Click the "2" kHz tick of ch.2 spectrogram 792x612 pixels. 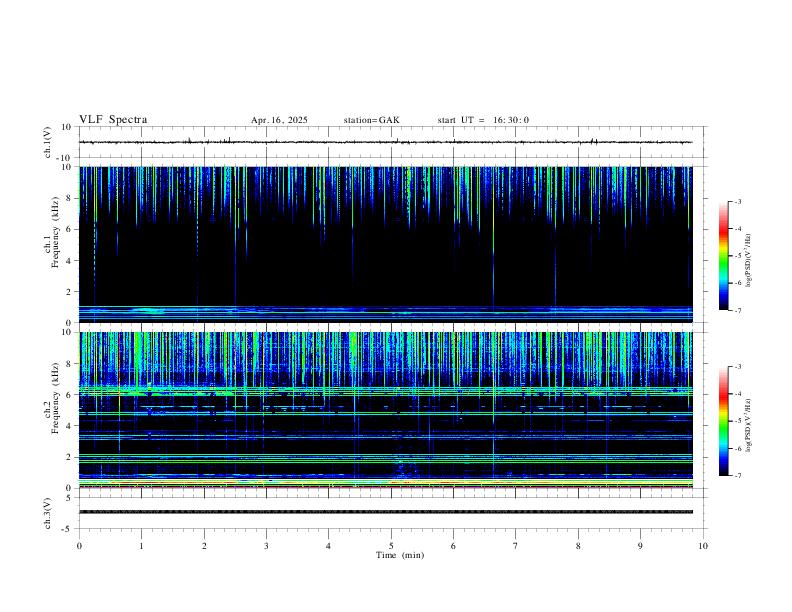click(x=70, y=457)
